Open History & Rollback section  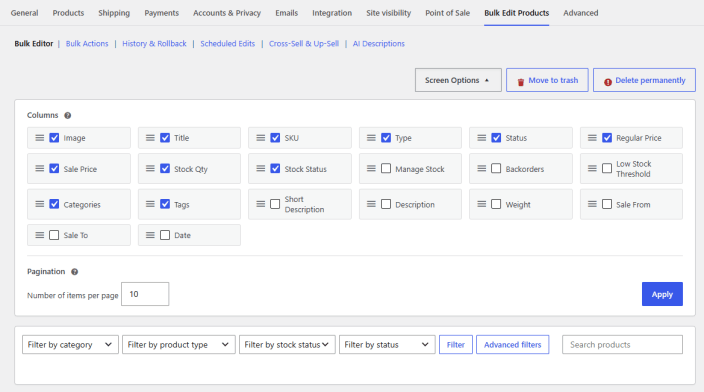[x=154, y=44]
